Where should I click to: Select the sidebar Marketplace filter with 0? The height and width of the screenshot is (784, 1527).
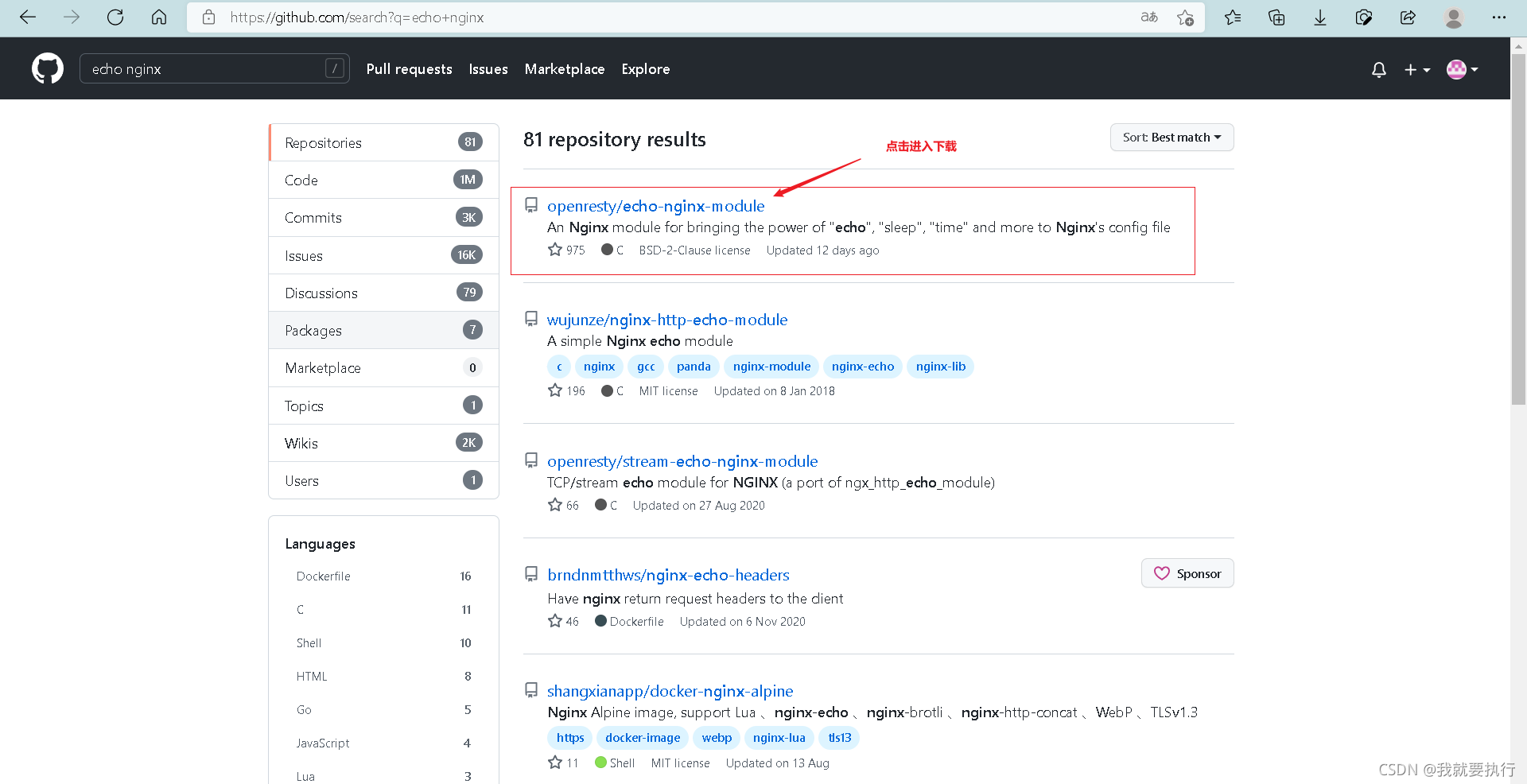(384, 367)
